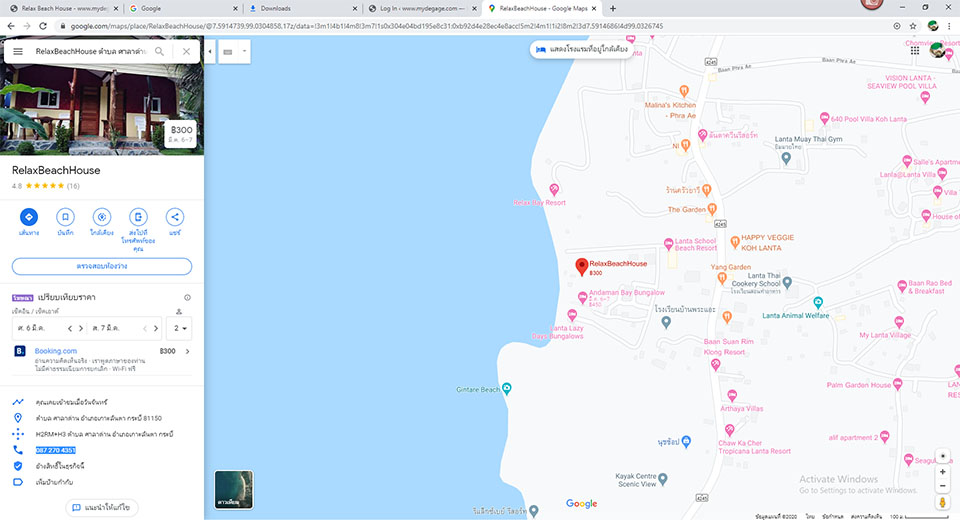
Task: Reload the page in Chrome
Action: pos(43,26)
